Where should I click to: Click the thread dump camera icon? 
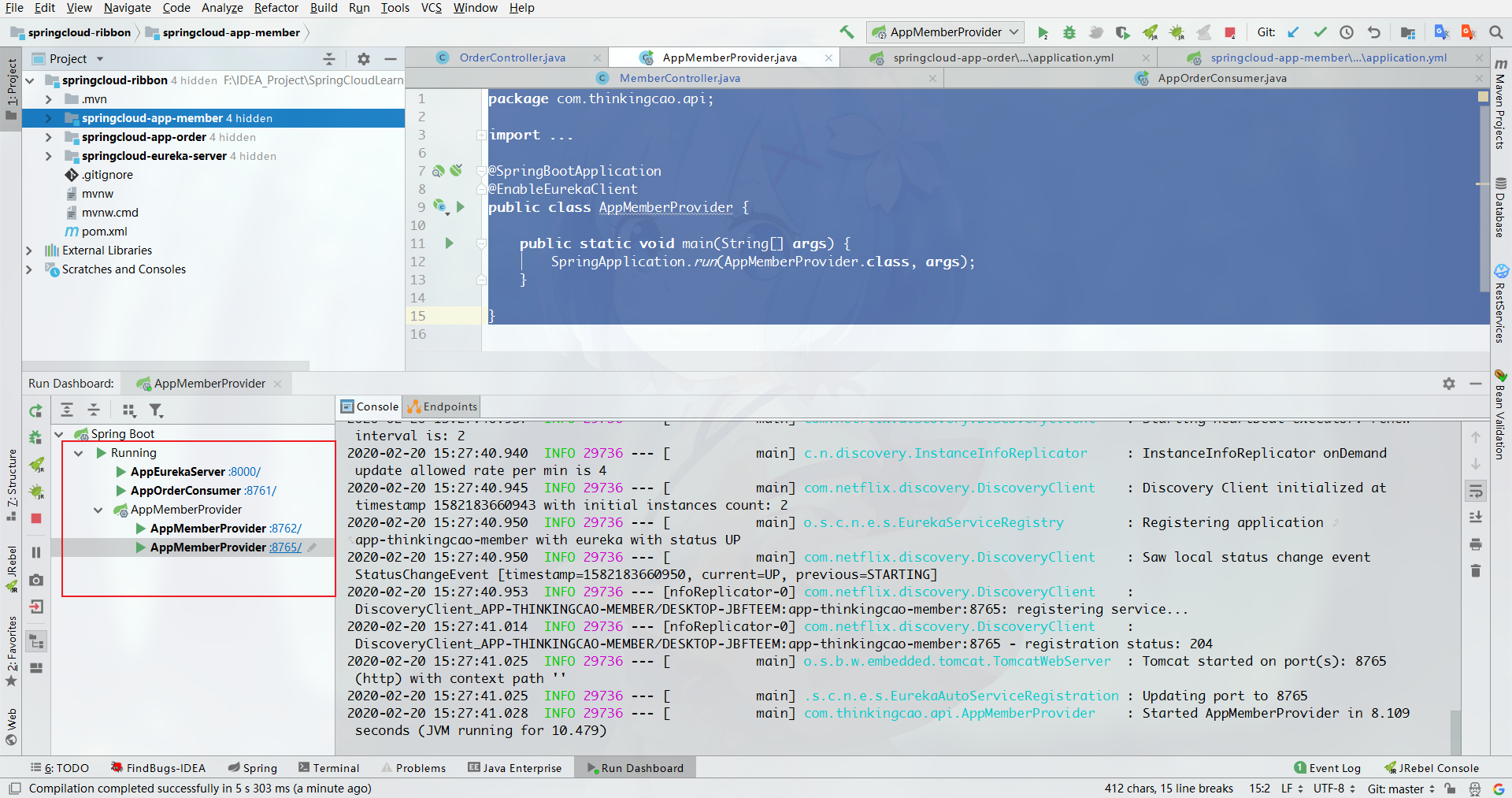click(x=36, y=580)
